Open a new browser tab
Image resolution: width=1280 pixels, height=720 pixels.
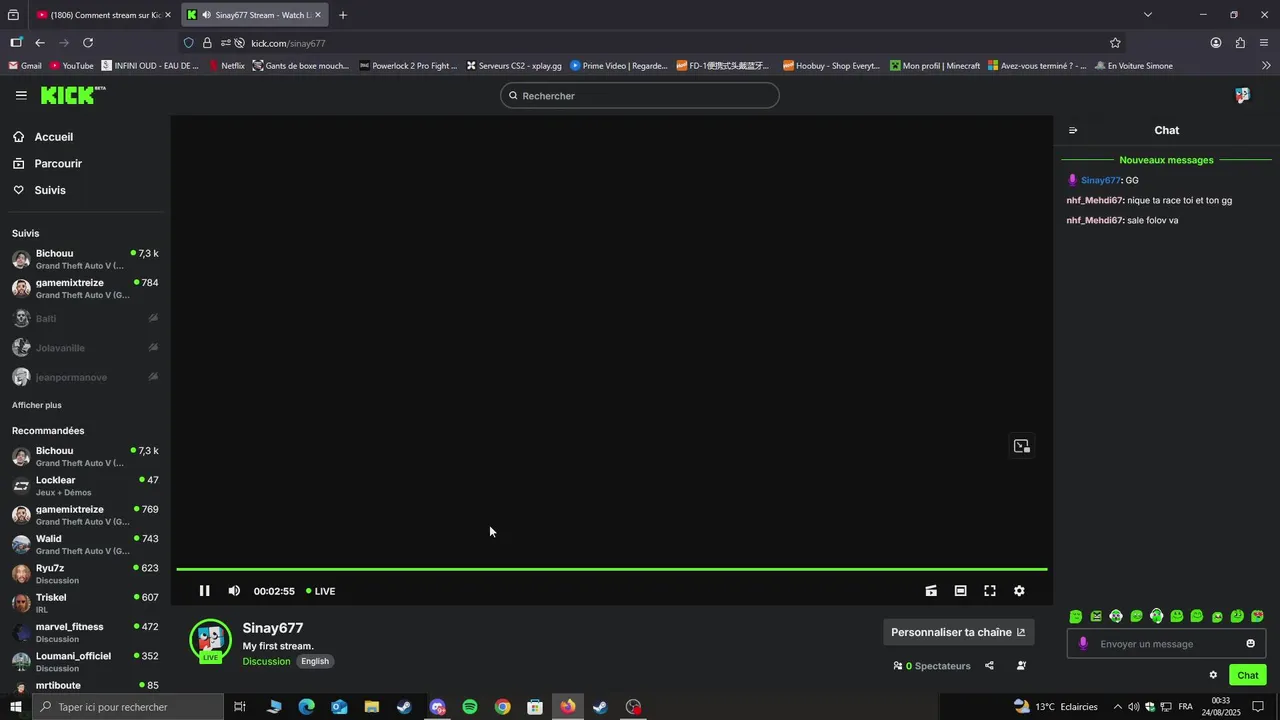[343, 15]
